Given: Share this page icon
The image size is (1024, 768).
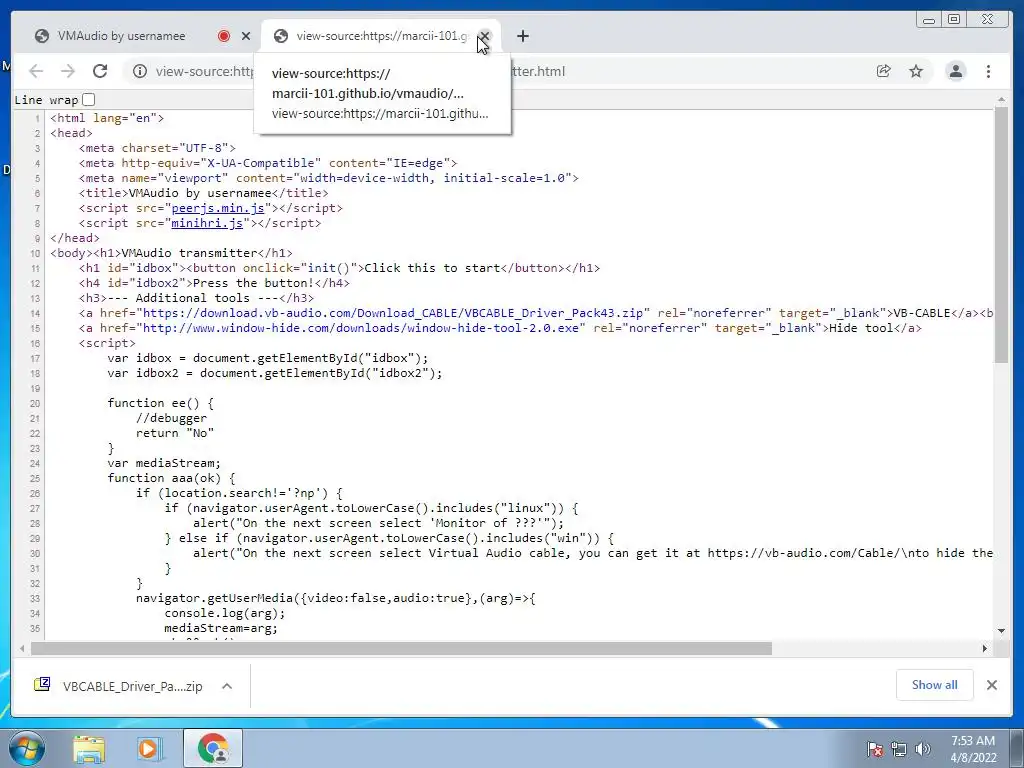Looking at the screenshot, I should [884, 71].
